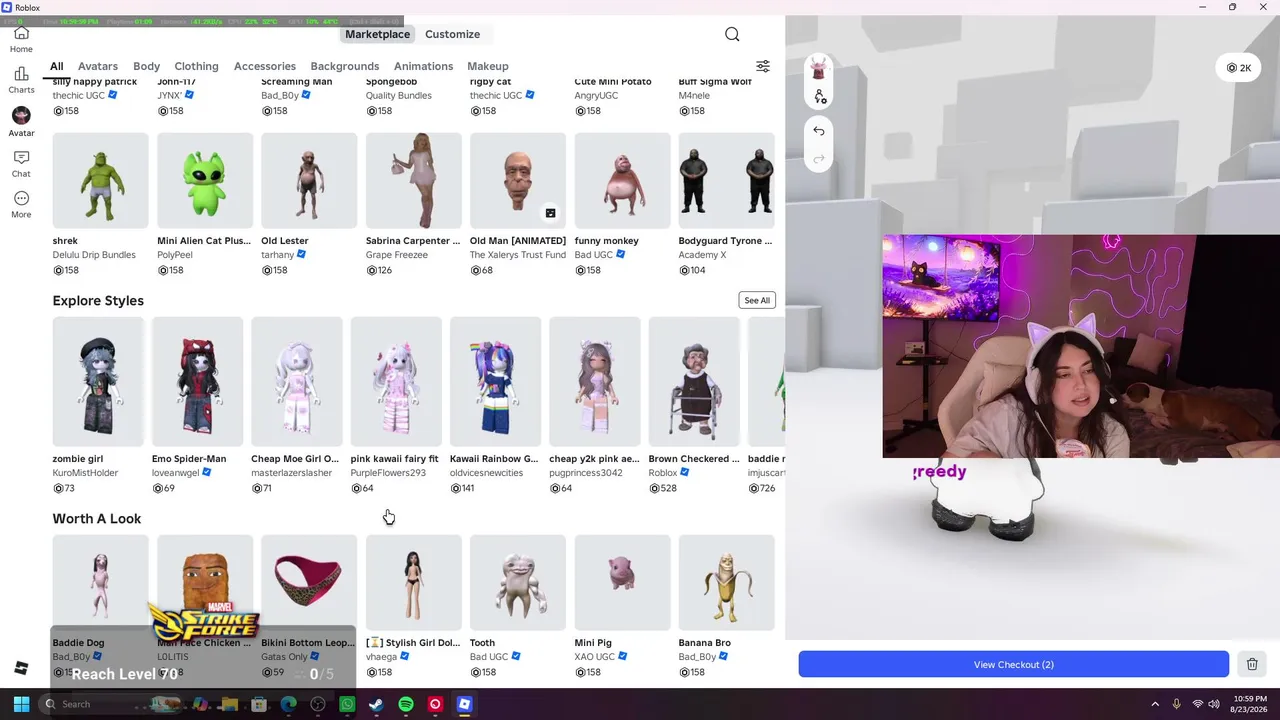Undo the last avatar change
The image size is (1280, 720).
pyautogui.click(x=819, y=131)
